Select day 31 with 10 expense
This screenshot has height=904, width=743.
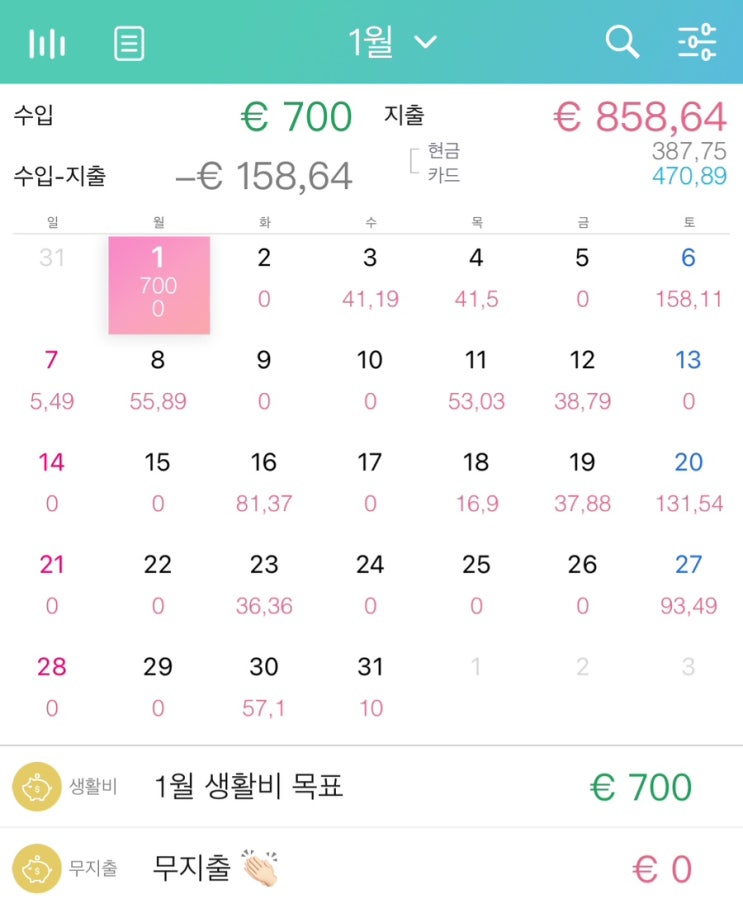point(370,687)
